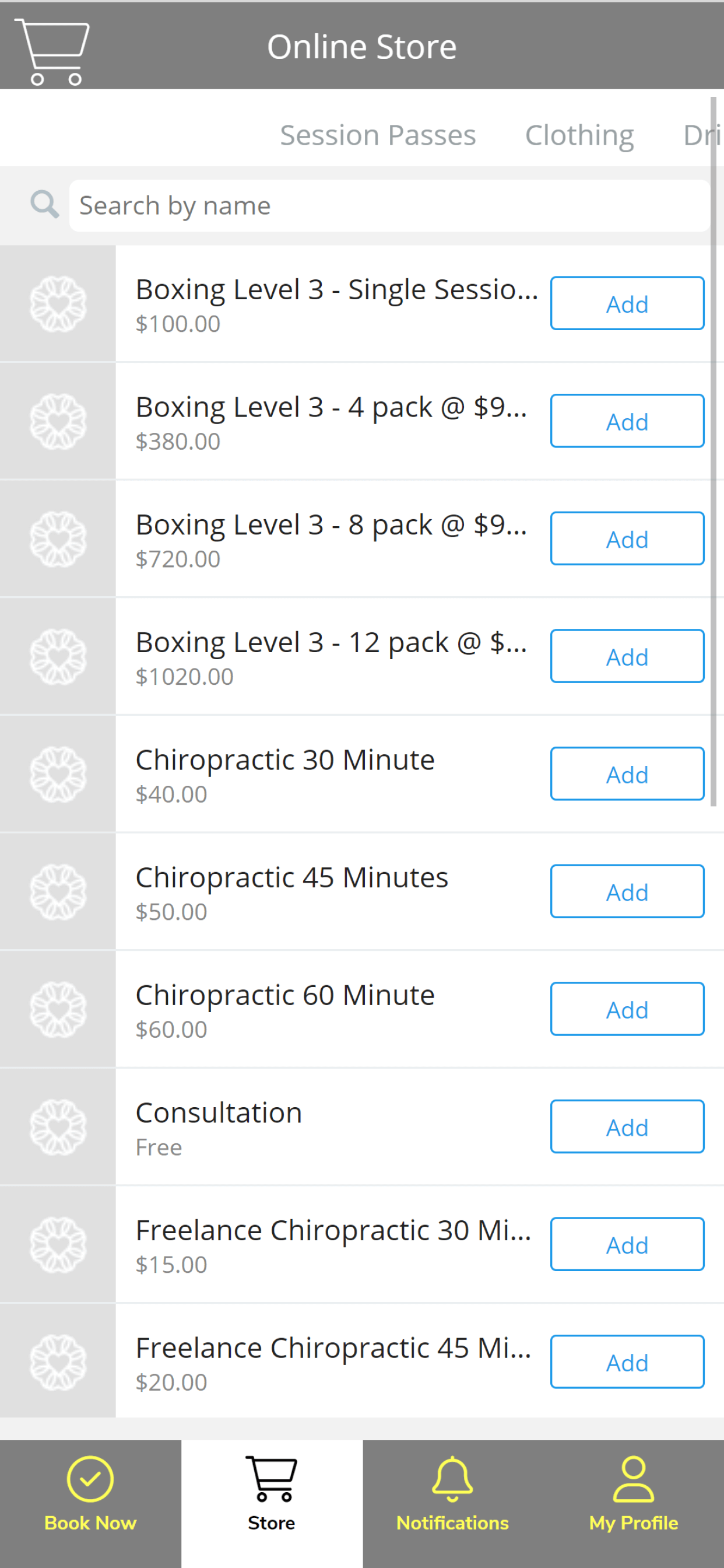The height and width of the screenshot is (1568, 724).
Task: Tap the Chiropractic 30 Minute product thumbnail
Action: (58, 773)
